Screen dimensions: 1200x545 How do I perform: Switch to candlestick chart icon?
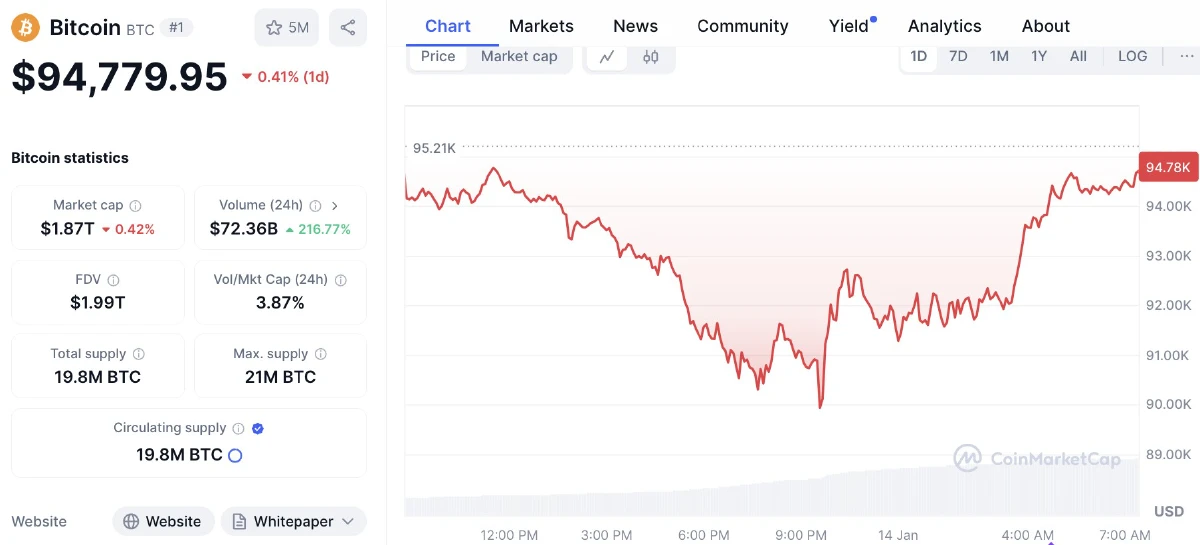651,57
